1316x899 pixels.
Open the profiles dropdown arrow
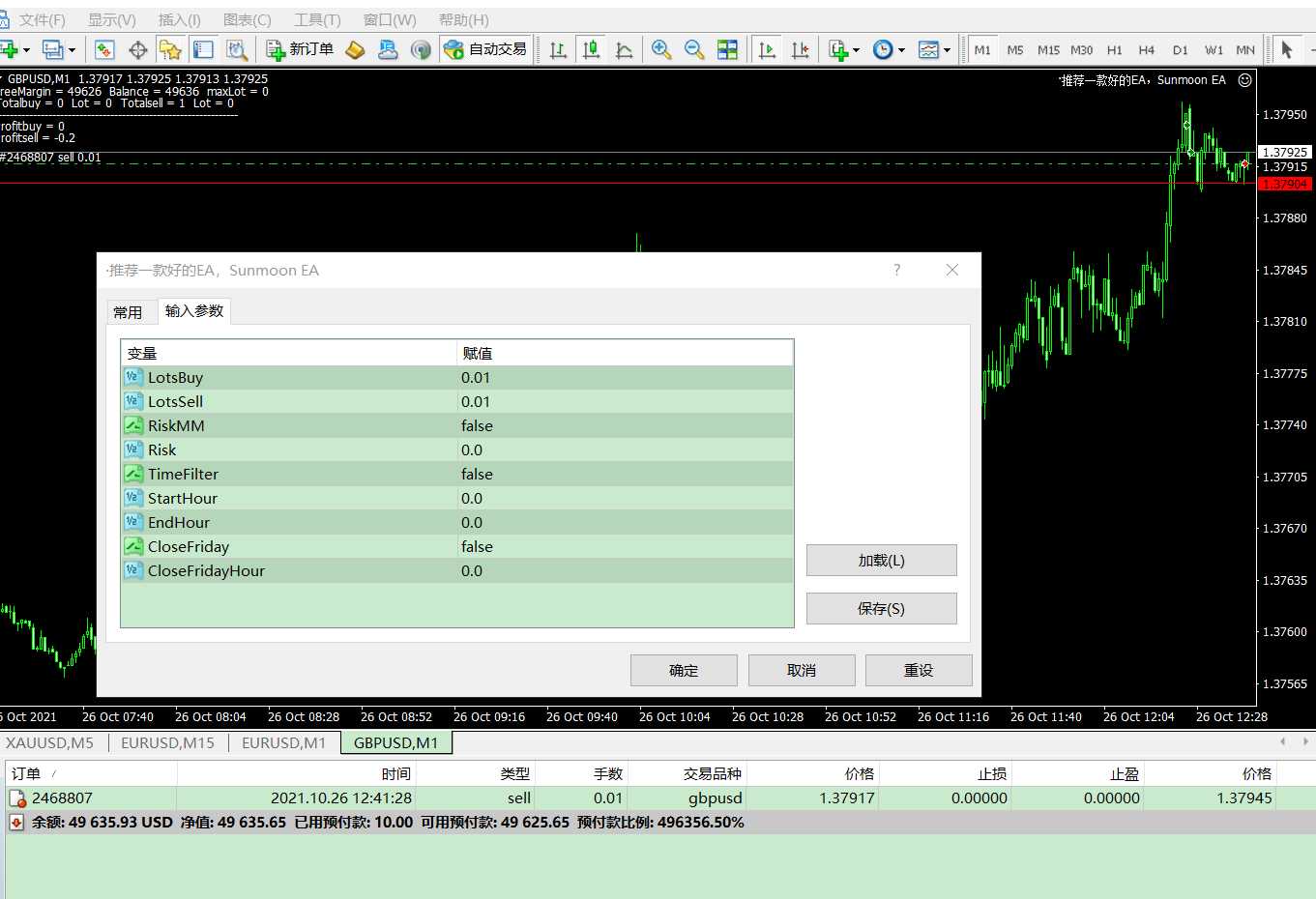pos(72,50)
